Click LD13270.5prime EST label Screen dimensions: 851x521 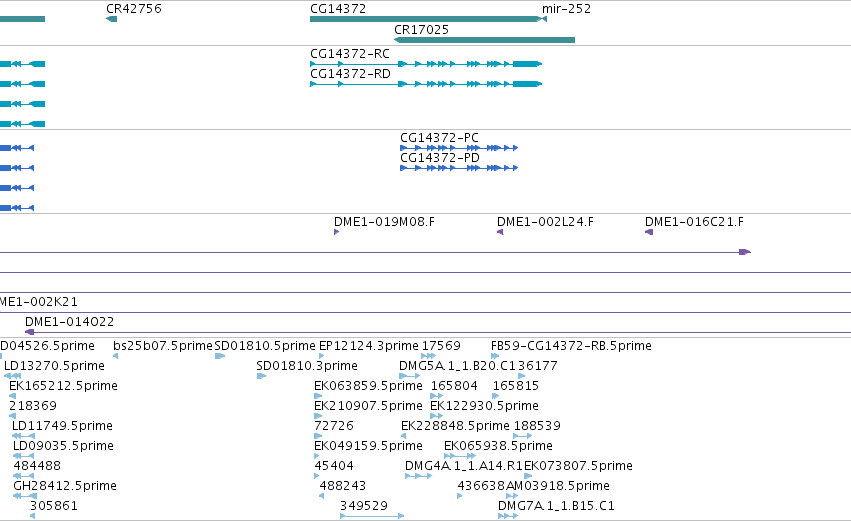[54, 366]
